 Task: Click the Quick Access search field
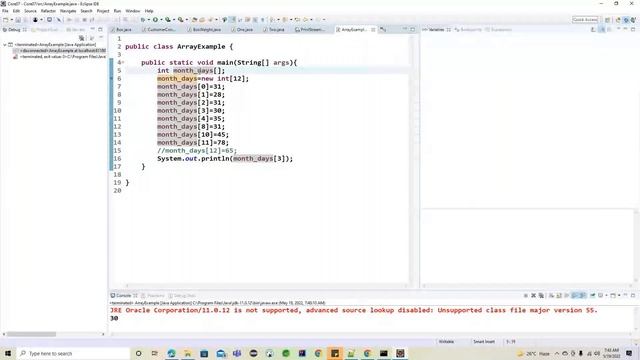point(585,20)
